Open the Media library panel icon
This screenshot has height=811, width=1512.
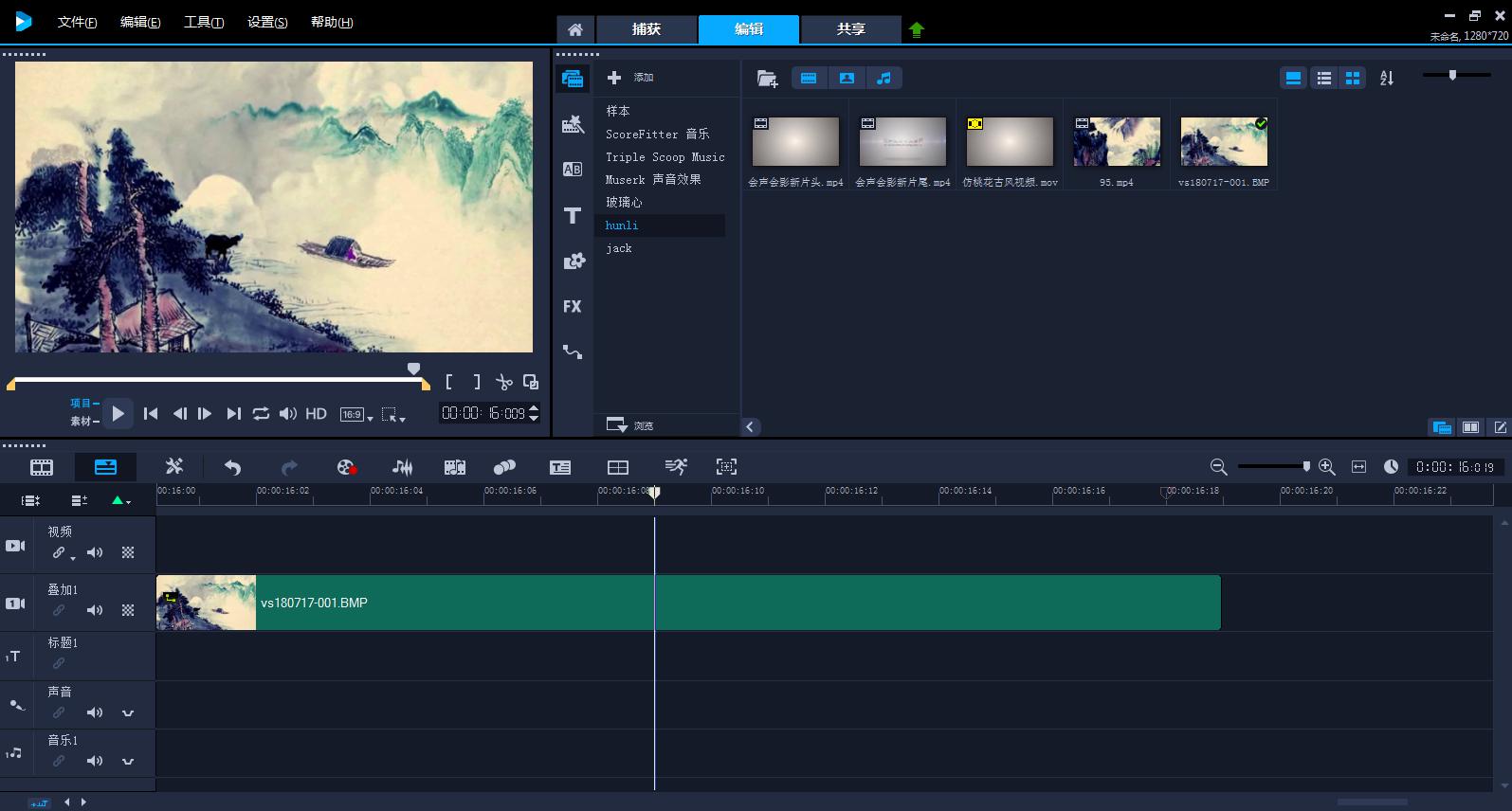pyautogui.click(x=573, y=79)
